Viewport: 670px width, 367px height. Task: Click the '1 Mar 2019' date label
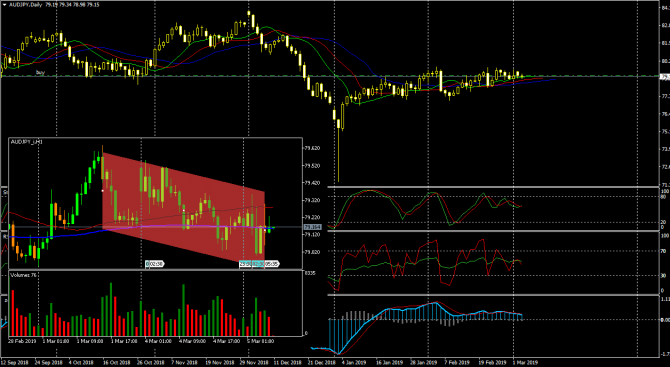525,362
